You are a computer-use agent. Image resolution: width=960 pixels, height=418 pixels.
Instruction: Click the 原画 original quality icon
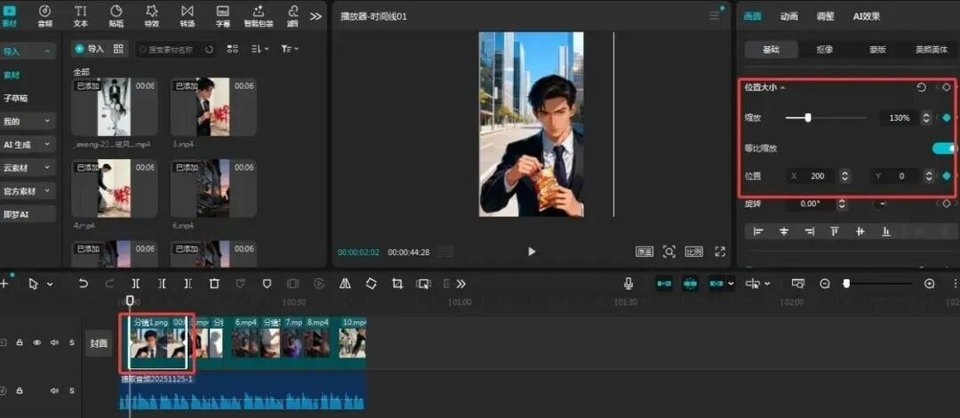(x=644, y=252)
